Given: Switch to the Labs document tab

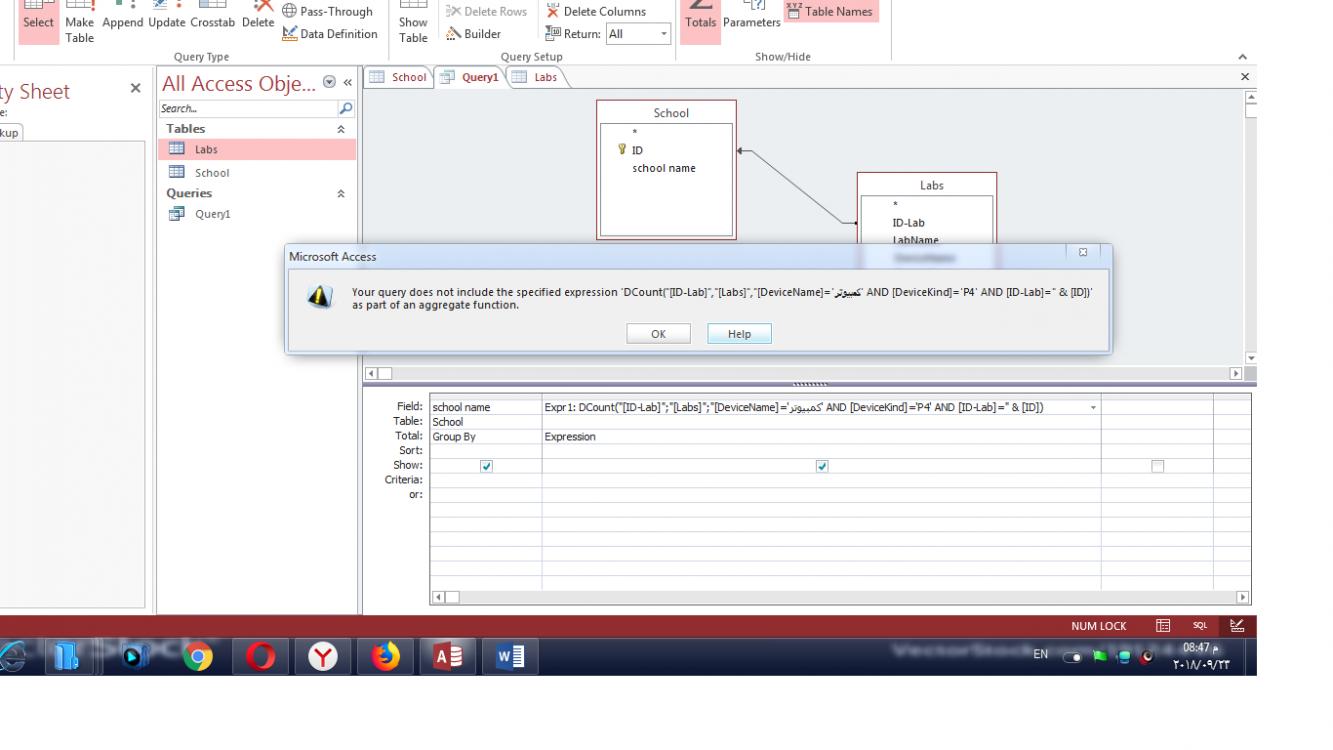Looking at the screenshot, I should [x=535, y=77].
